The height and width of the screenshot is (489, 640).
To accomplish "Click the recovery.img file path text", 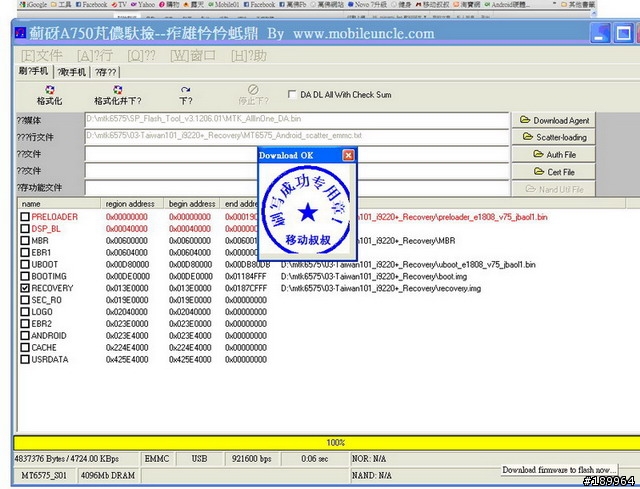I will click(380, 288).
